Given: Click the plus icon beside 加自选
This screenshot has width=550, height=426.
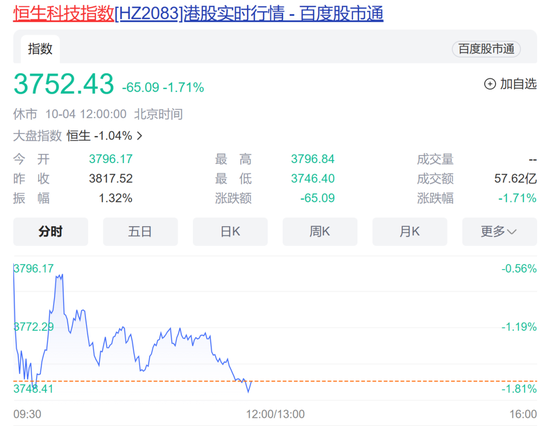Looking at the screenshot, I should tap(490, 84).
